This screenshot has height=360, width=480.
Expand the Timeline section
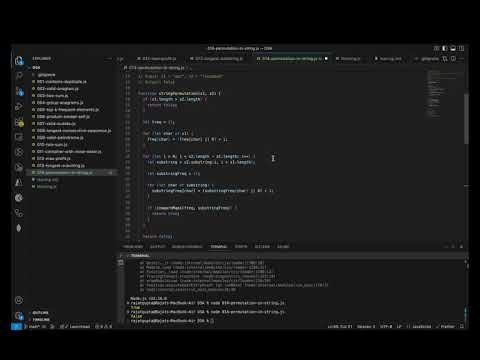[41, 319]
